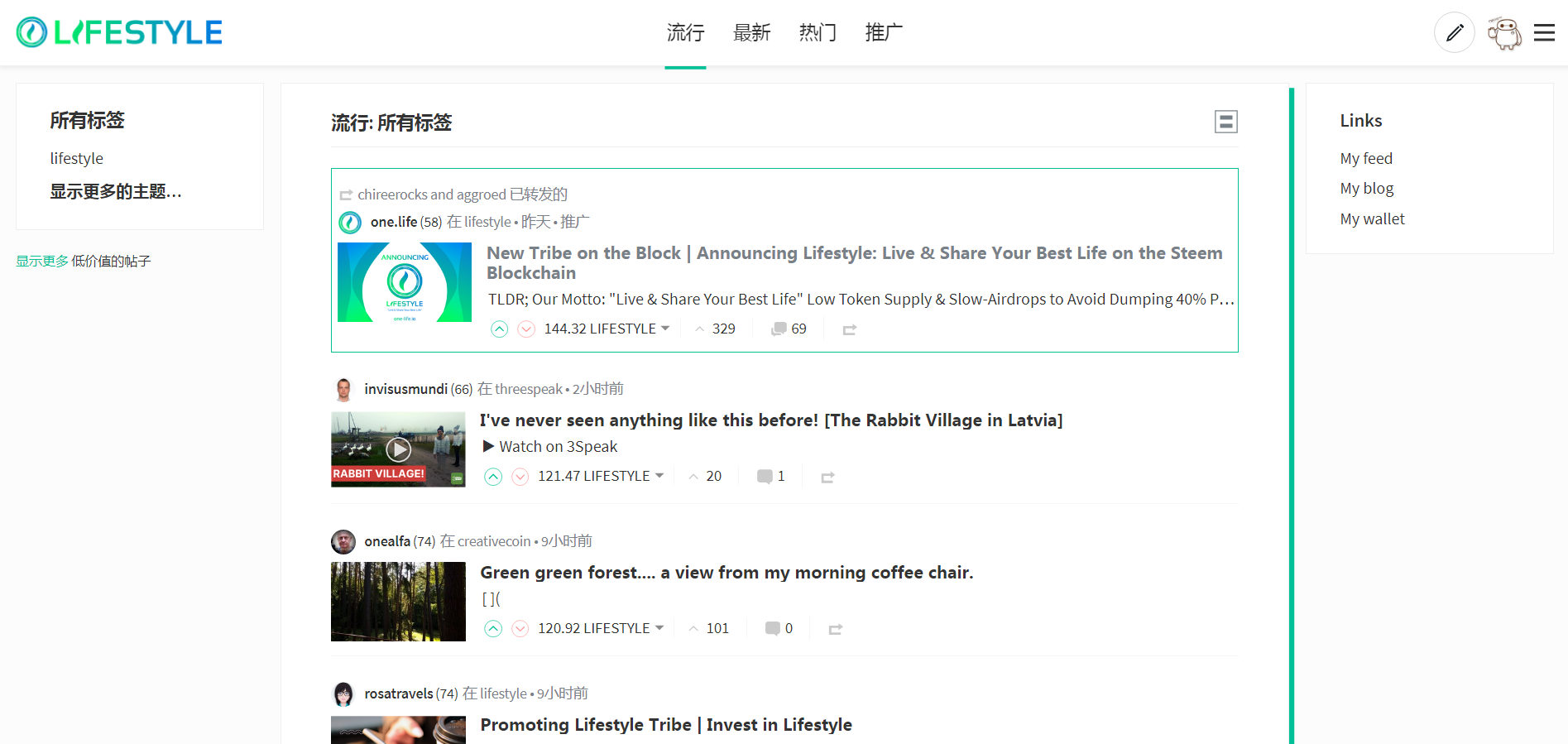Reblog the one.life New Tribe post
This screenshot has width=1568, height=744.
click(849, 329)
